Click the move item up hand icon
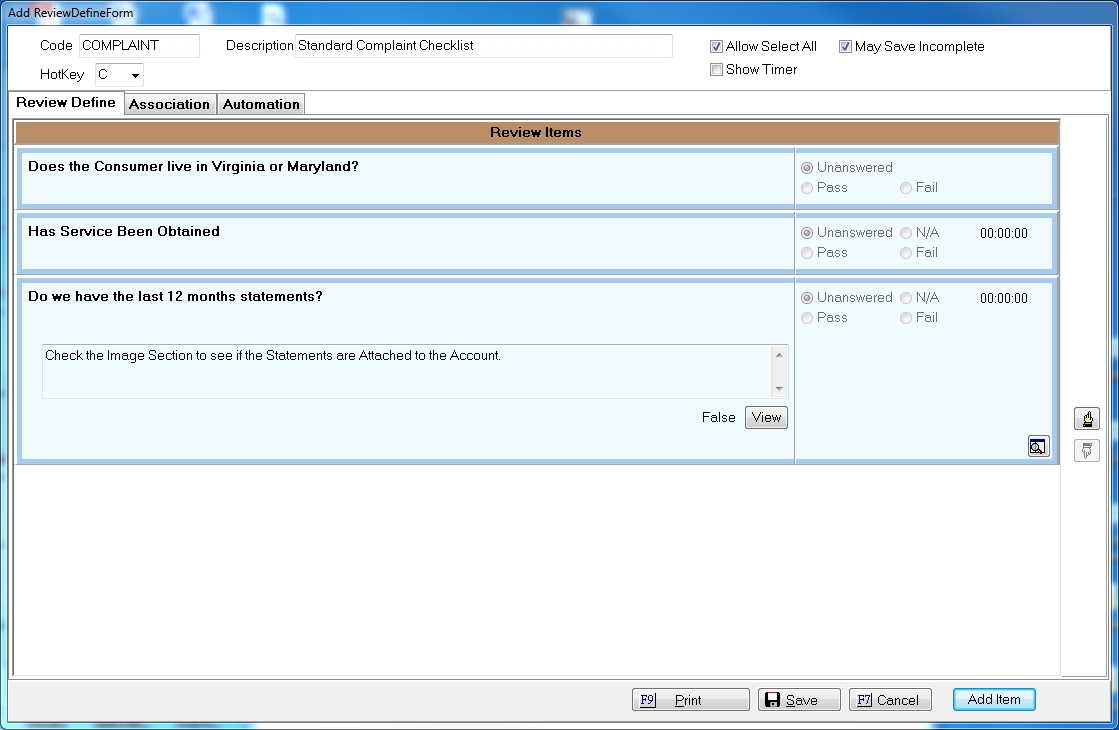 pos(1086,419)
